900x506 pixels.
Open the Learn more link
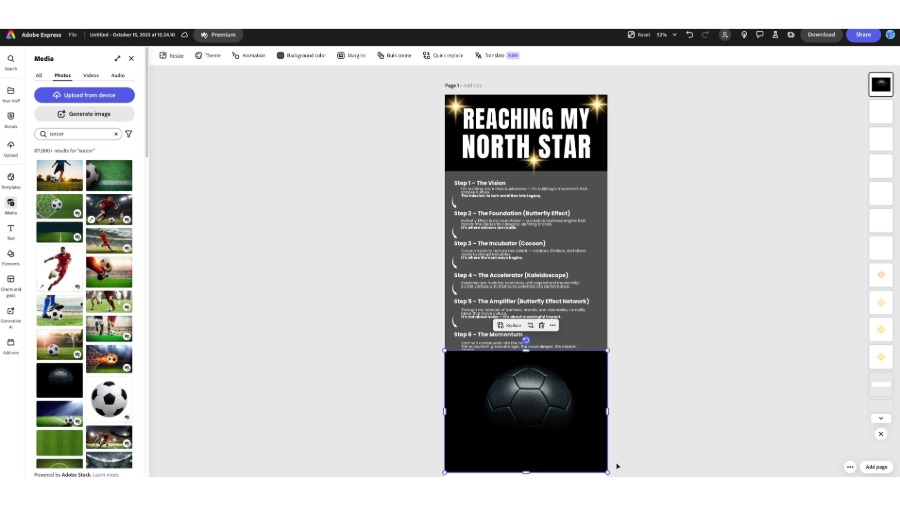[106, 475]
